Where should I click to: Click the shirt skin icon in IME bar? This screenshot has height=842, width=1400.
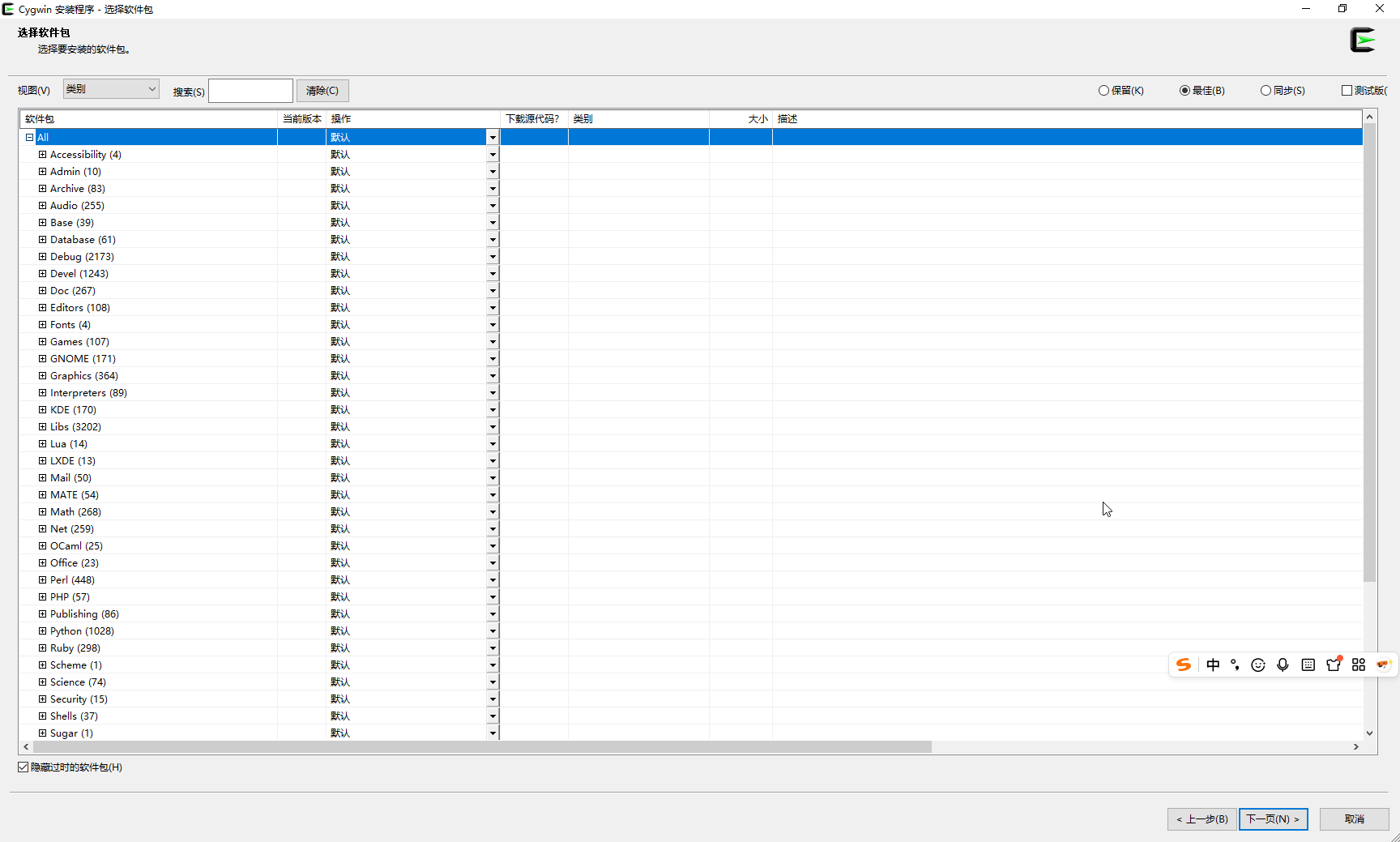pyautogui.click(x=1334, y=665)
